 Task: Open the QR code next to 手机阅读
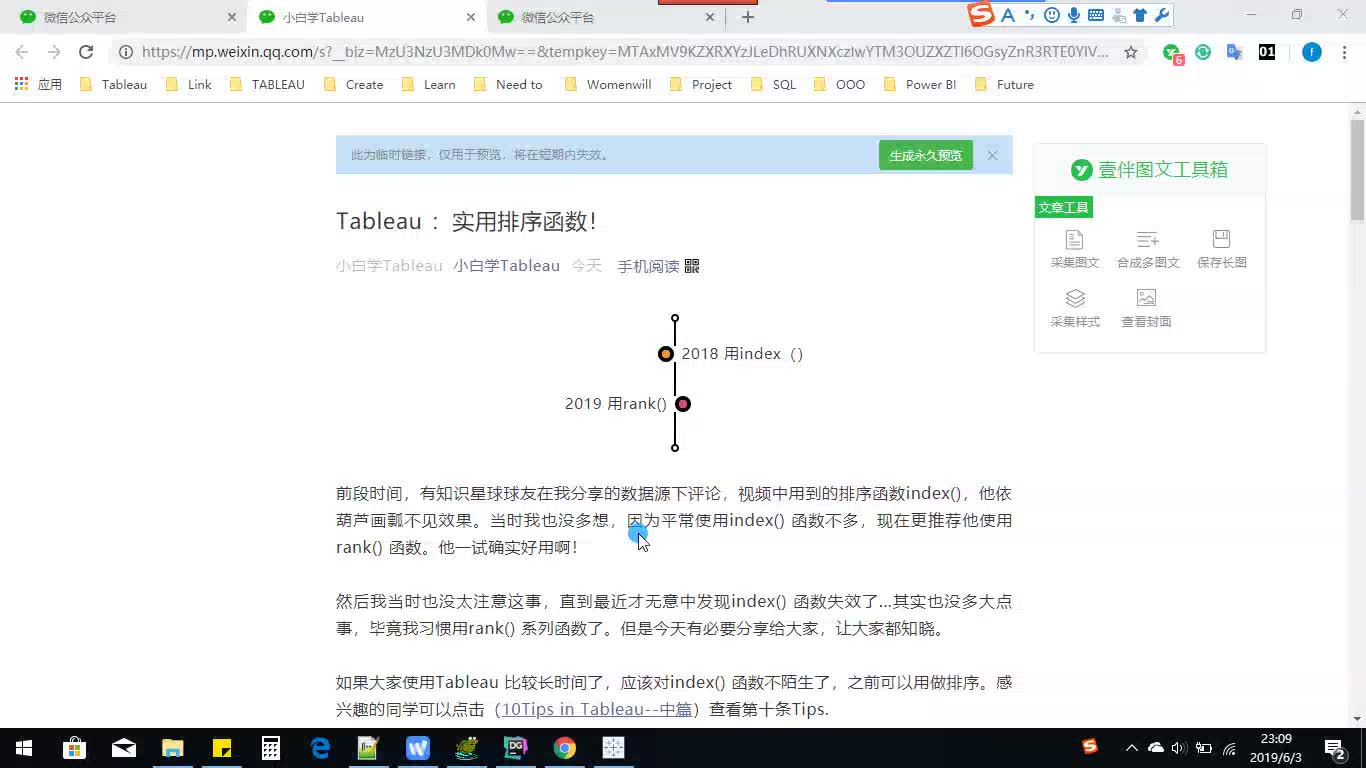click(x=692, y=266)
